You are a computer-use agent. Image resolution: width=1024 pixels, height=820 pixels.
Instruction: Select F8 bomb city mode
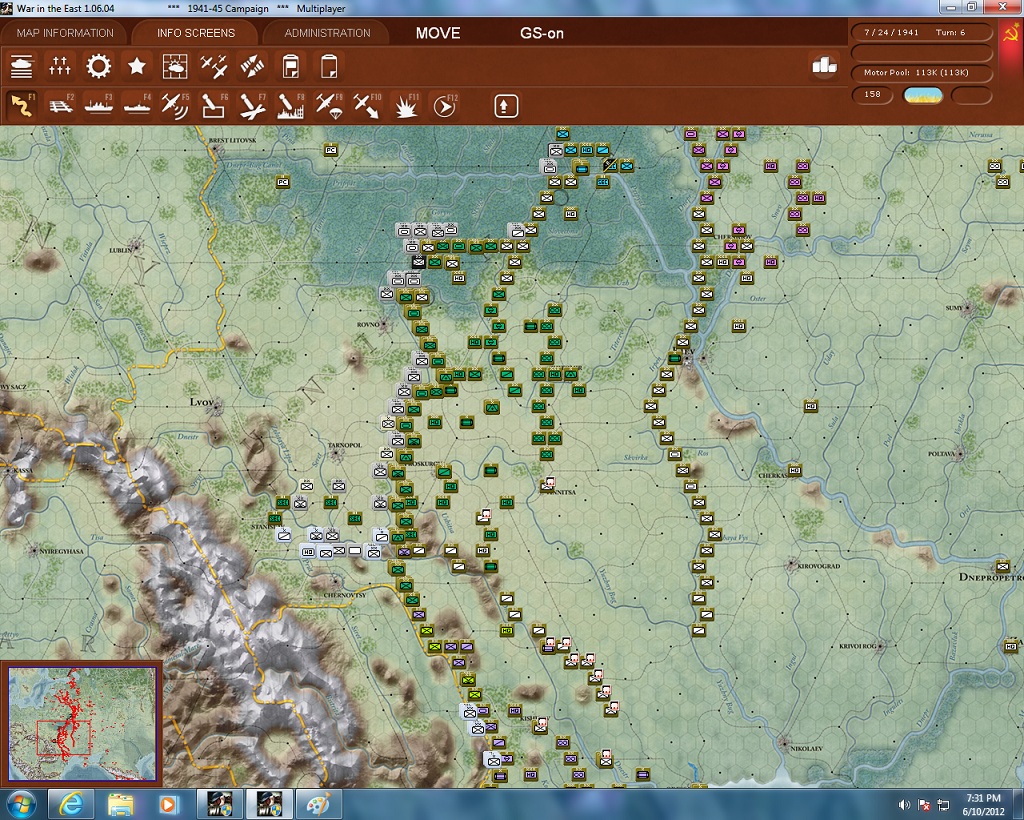[291, 106]
